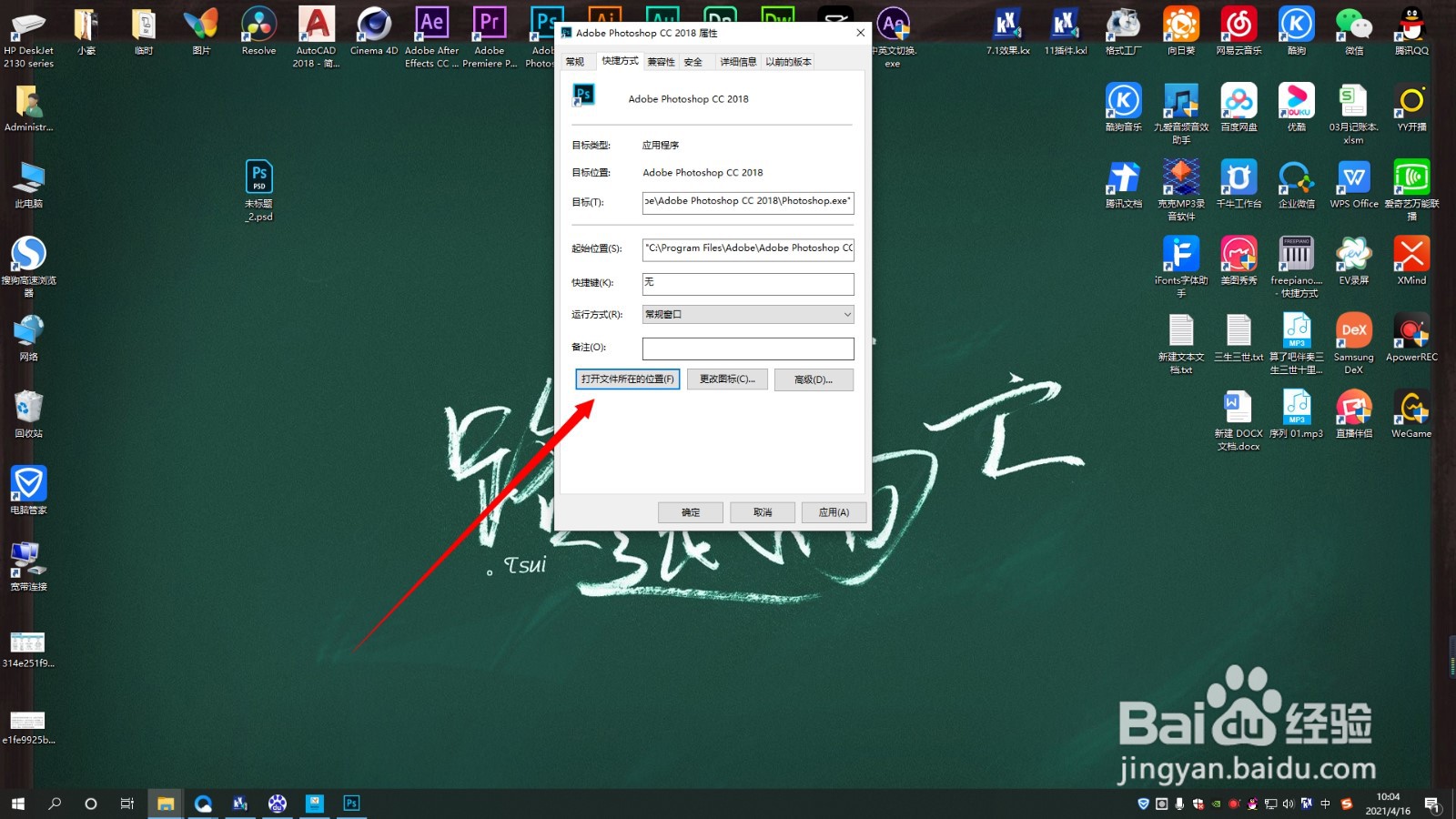Select the XMind desktop icon

pyautogui.click(x=1411, y=262)
